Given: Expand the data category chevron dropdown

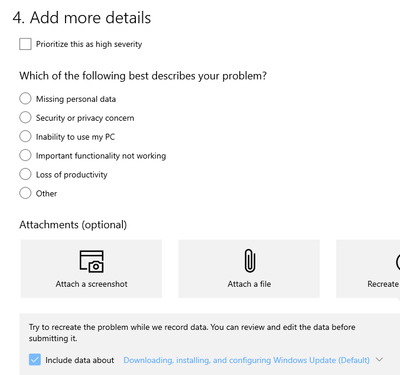Looking at the screenshot, I should pyautogui.click(x=379, y=360).
